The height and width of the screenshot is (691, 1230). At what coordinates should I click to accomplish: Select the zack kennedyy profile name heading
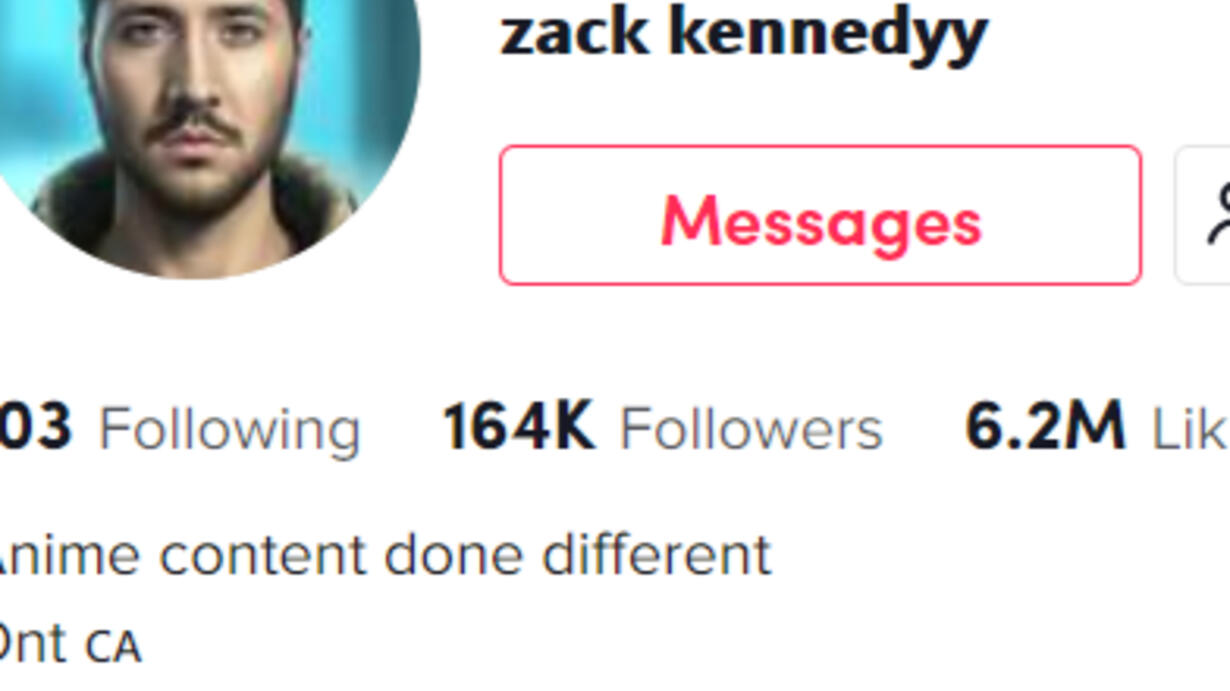click(x=743, y=33)
